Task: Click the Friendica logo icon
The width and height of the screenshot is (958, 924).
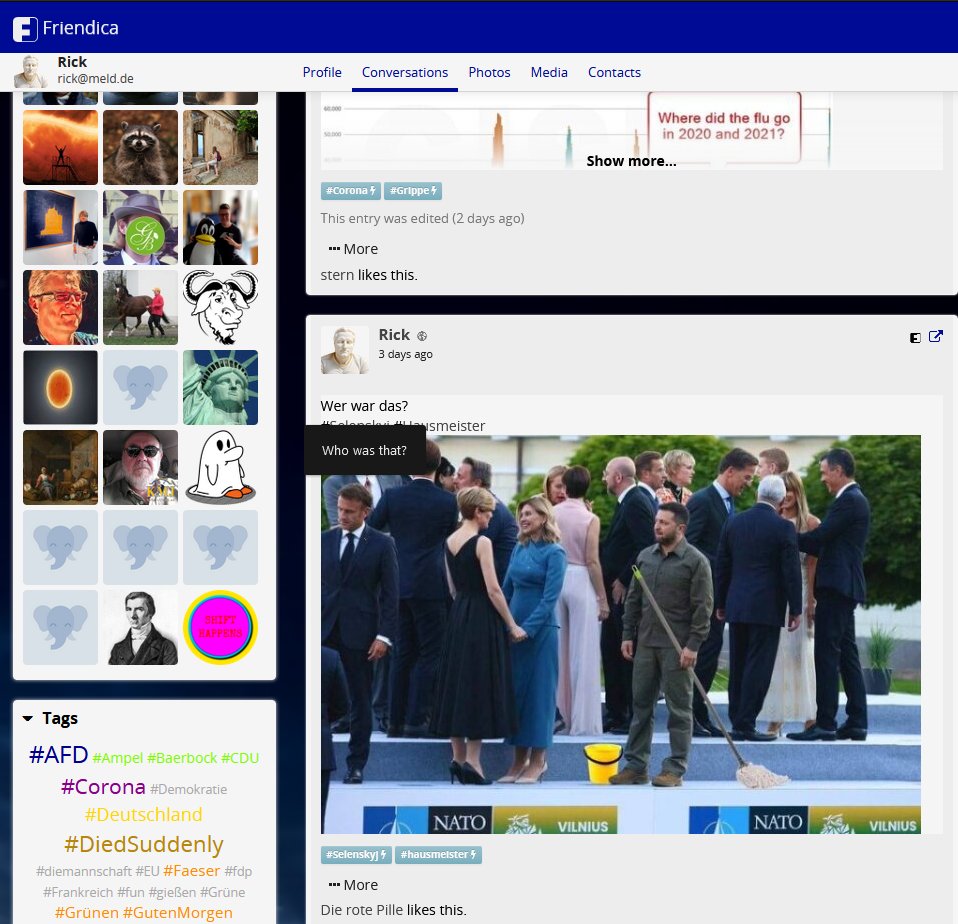Action: [x=25, y=29]
